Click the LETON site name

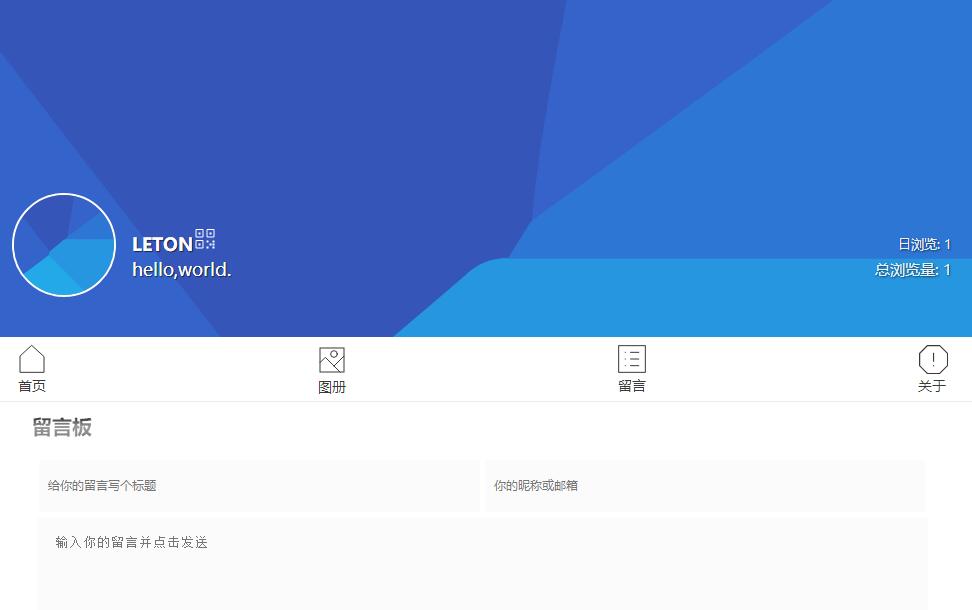pyautogui.click(x=162, y=244)
